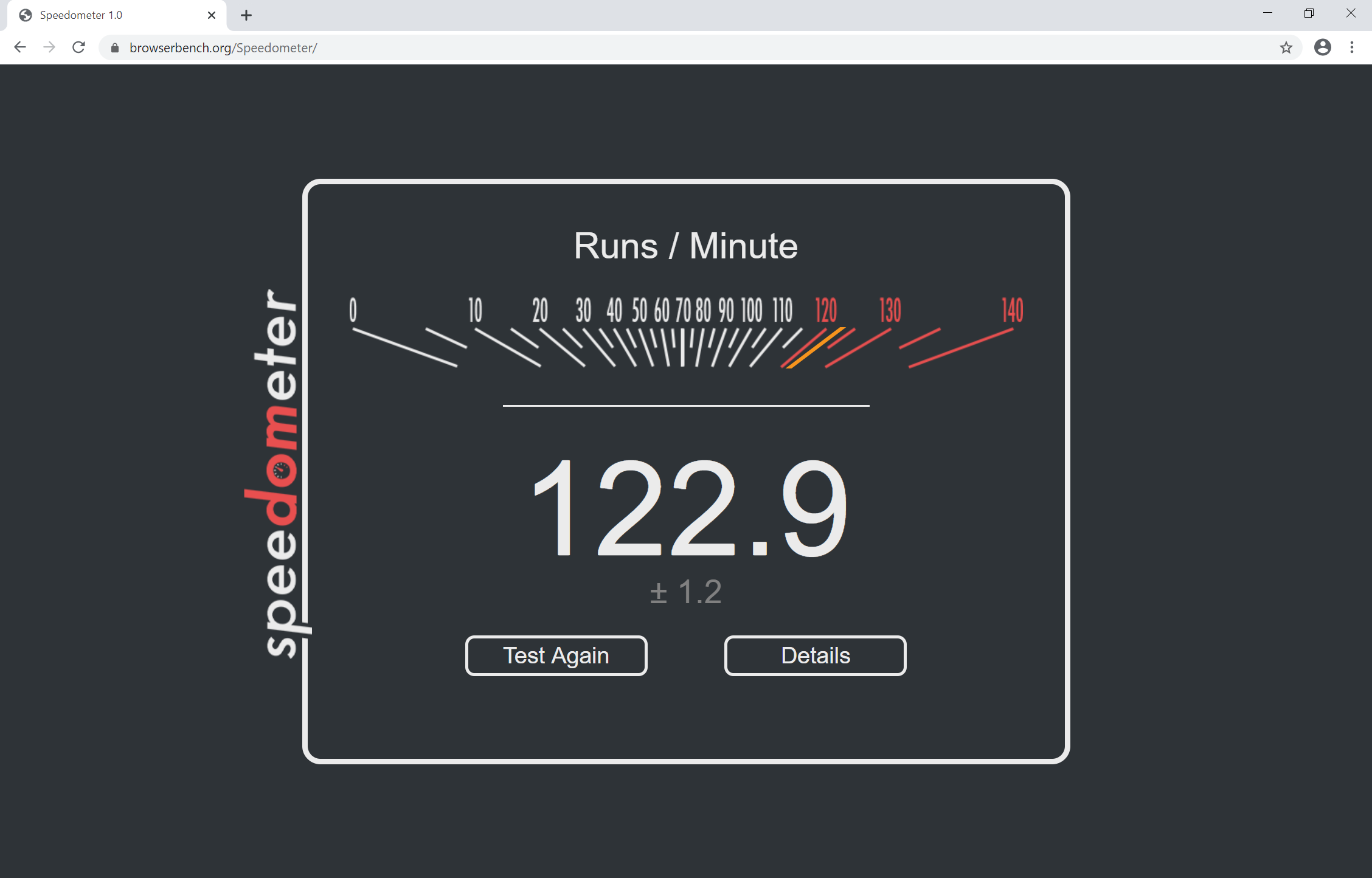The height and width of the screenshot is (878, 1372).
Task: Restore down the Chrome window
Action: tap(1309, 13)
